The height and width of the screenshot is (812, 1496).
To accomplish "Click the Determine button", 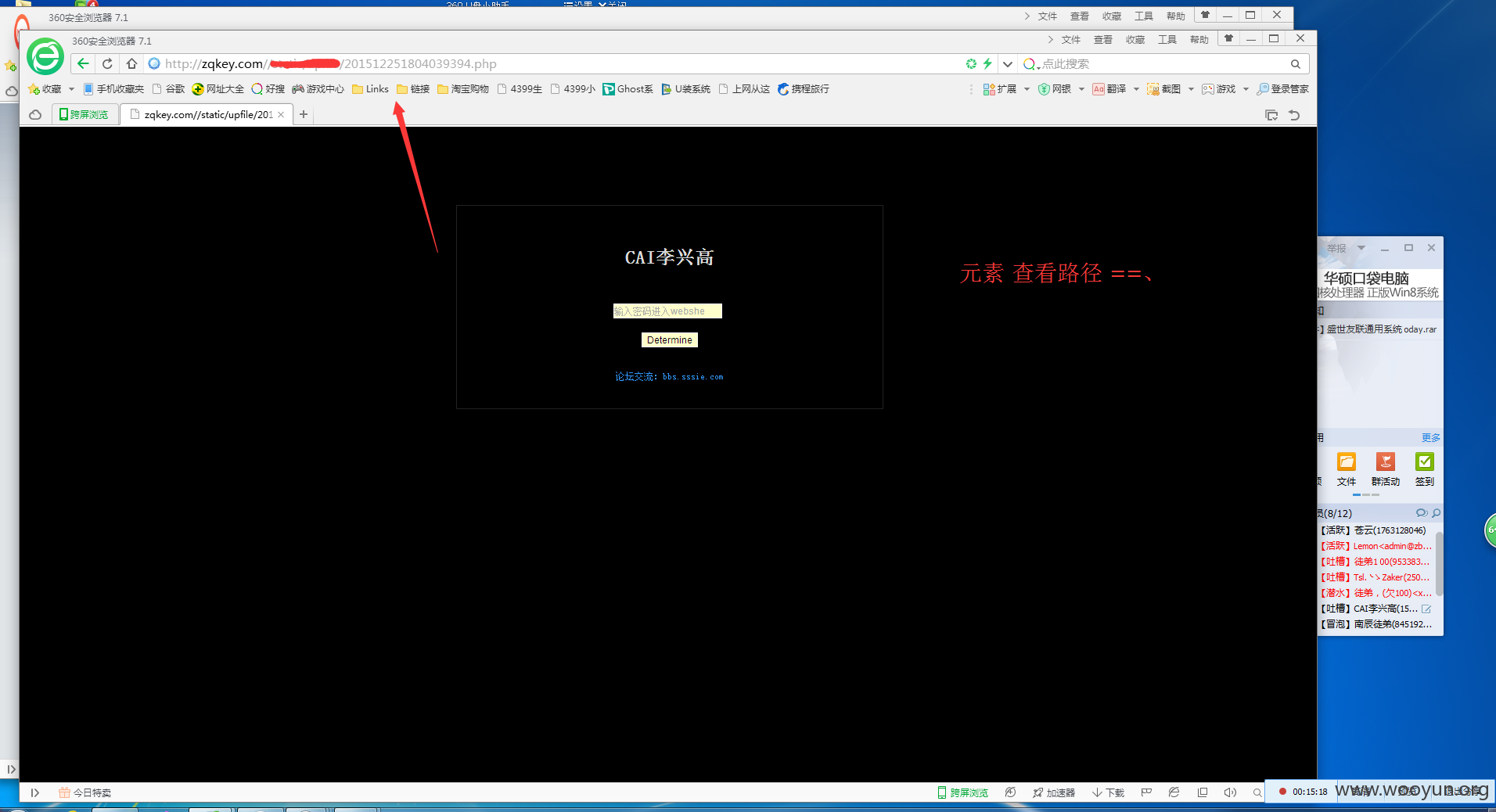I will point(670,340).
